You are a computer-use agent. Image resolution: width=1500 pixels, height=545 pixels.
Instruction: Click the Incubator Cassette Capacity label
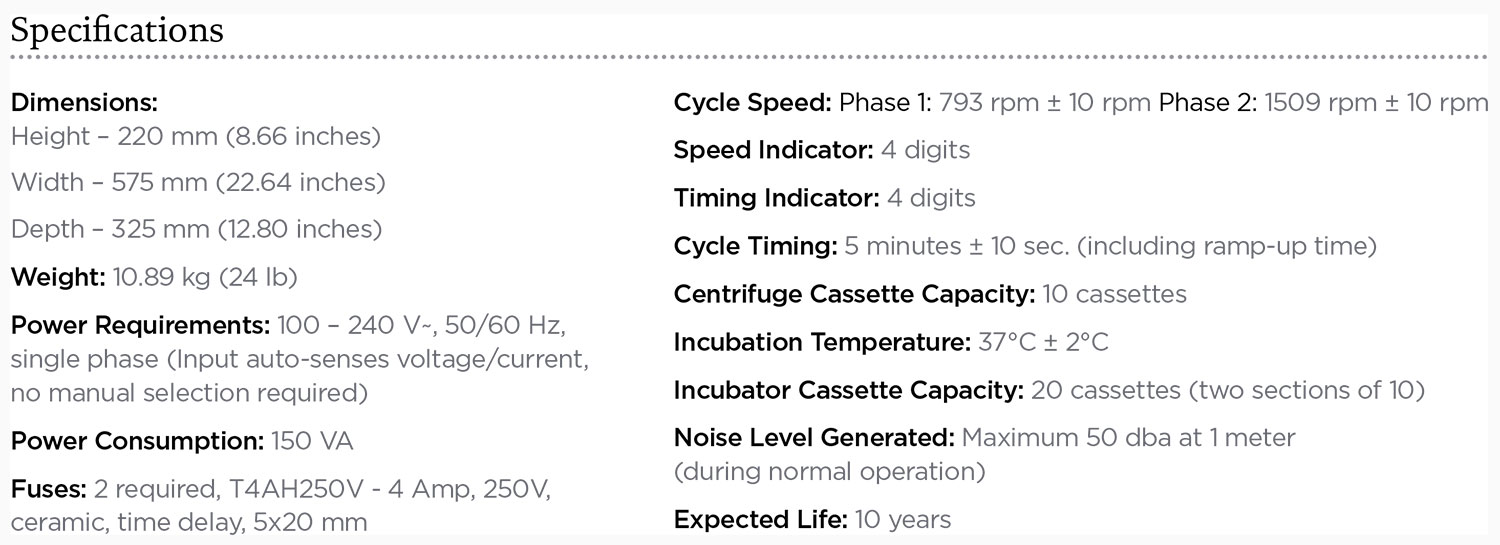[x=848, y=390]
